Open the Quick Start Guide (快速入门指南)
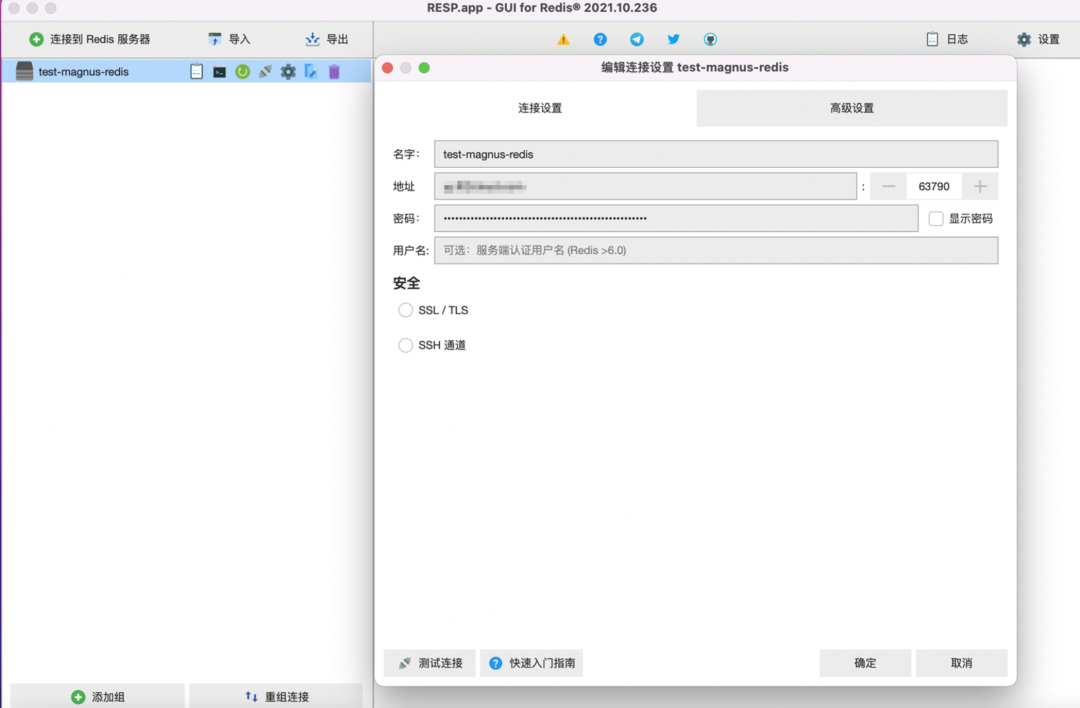The width and height of the screenshot is (1080, 708). (532, 663)
